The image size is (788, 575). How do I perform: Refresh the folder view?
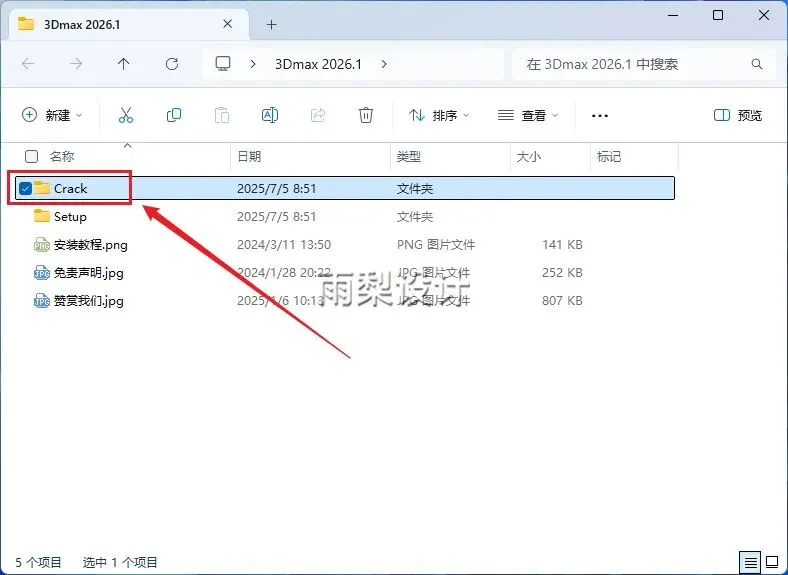click(172, 64)
